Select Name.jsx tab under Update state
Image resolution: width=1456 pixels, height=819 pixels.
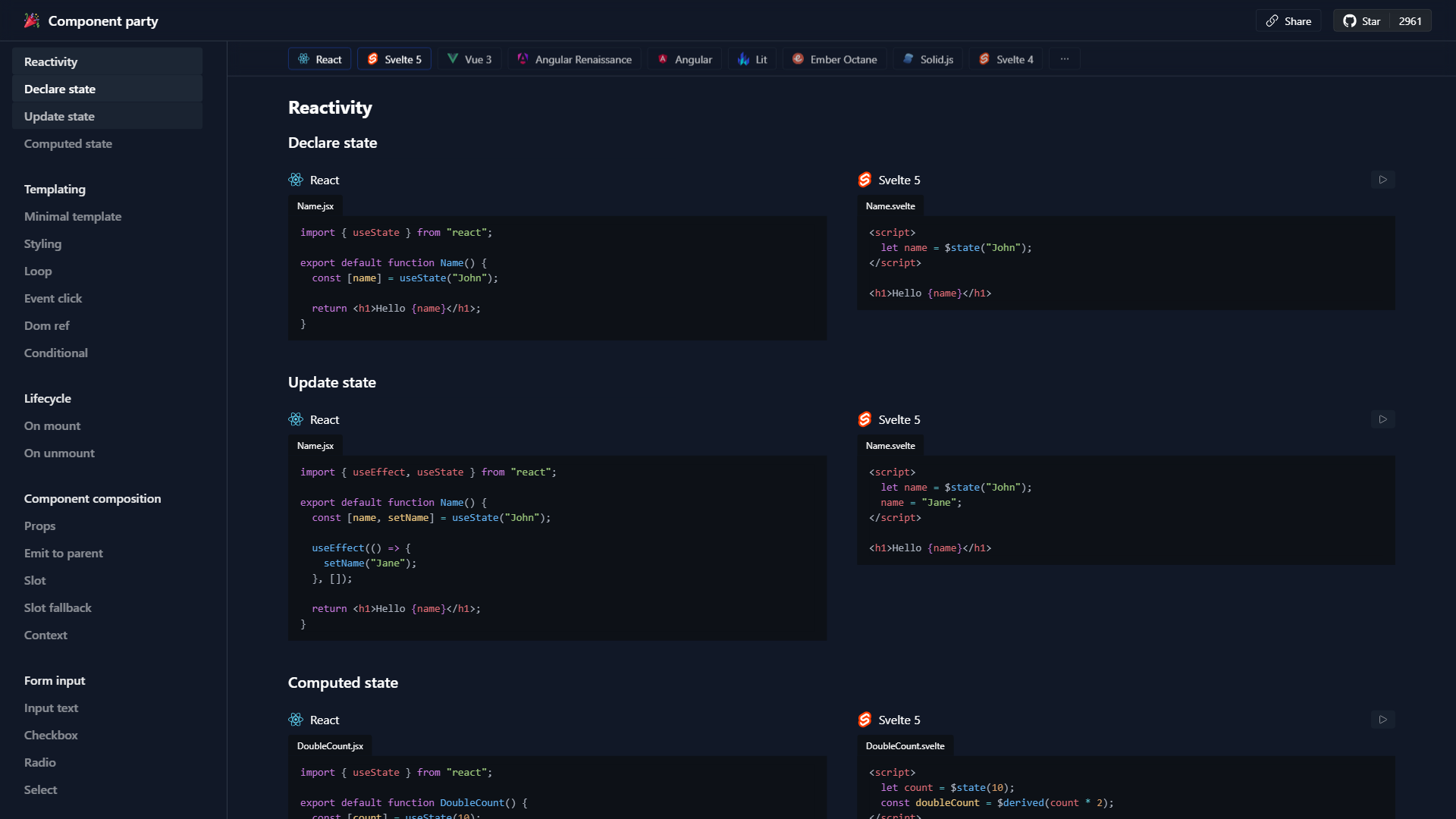[315, 446]
